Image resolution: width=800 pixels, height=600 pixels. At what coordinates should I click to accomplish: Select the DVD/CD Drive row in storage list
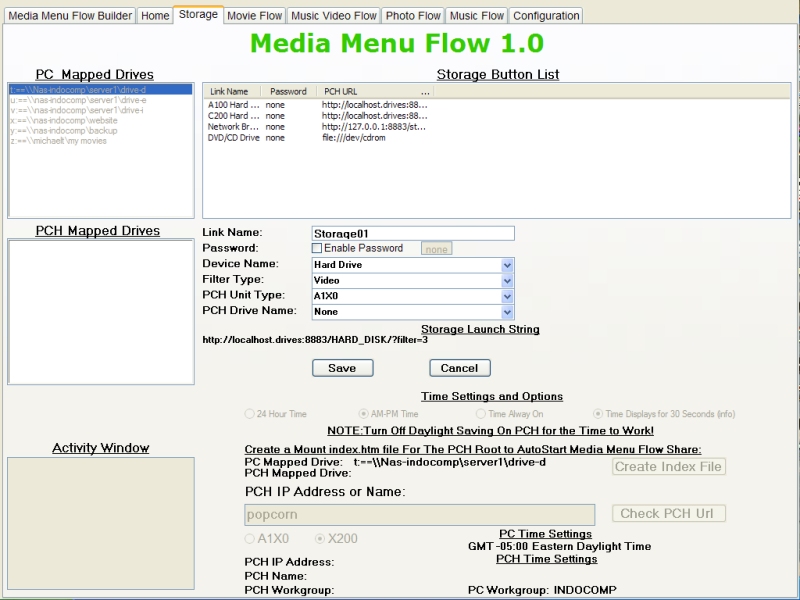point(234,138)
